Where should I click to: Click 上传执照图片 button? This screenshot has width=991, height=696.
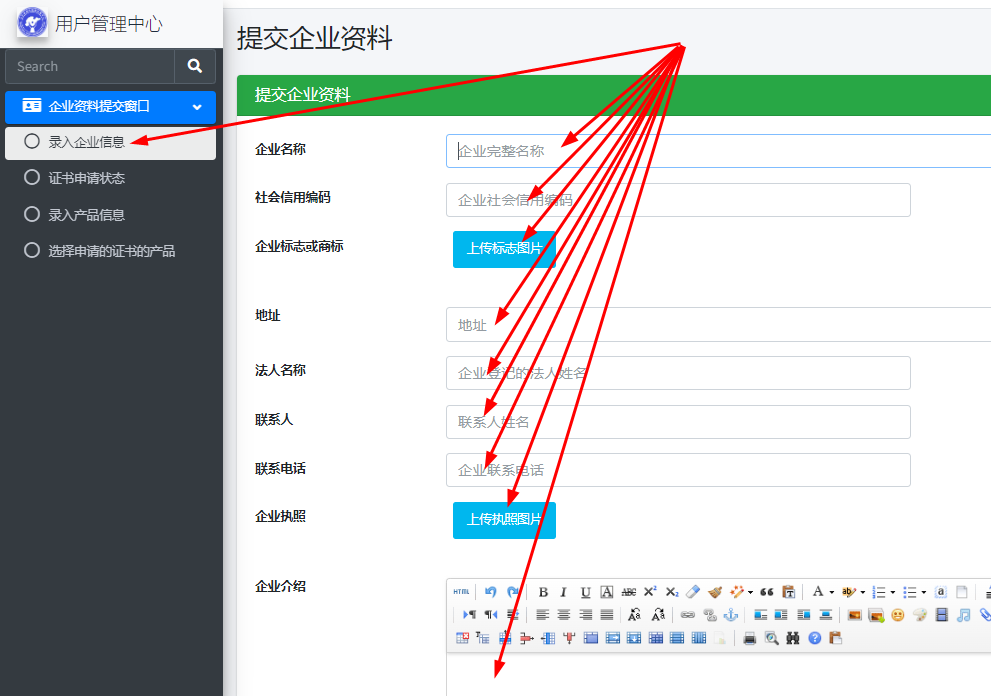pyautogui.click(x=504, y=520)
